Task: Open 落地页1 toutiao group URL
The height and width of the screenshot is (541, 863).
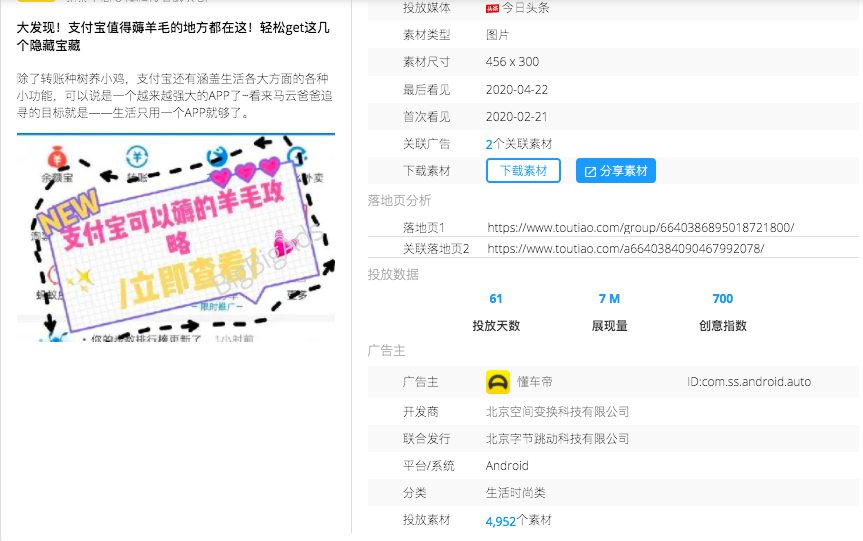Action: [641, 227]
